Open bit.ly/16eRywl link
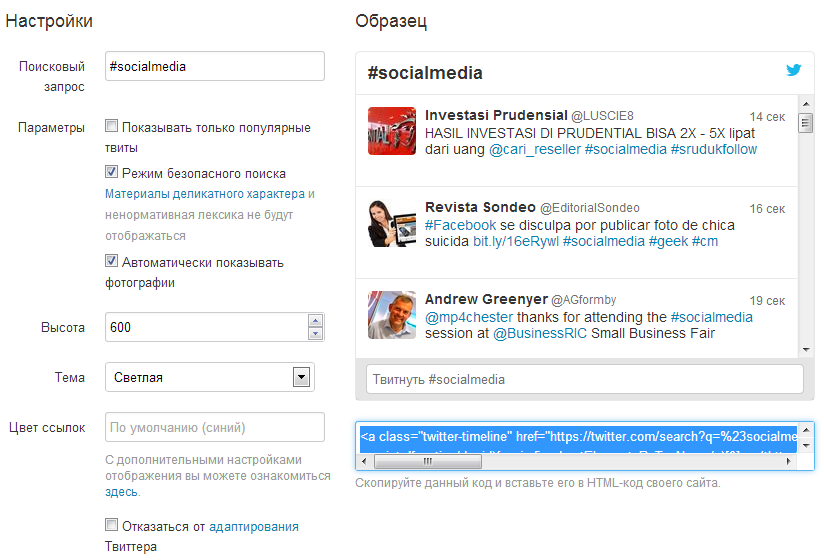The width and height of the screenshot is (824, 560). tap(516, 241)
